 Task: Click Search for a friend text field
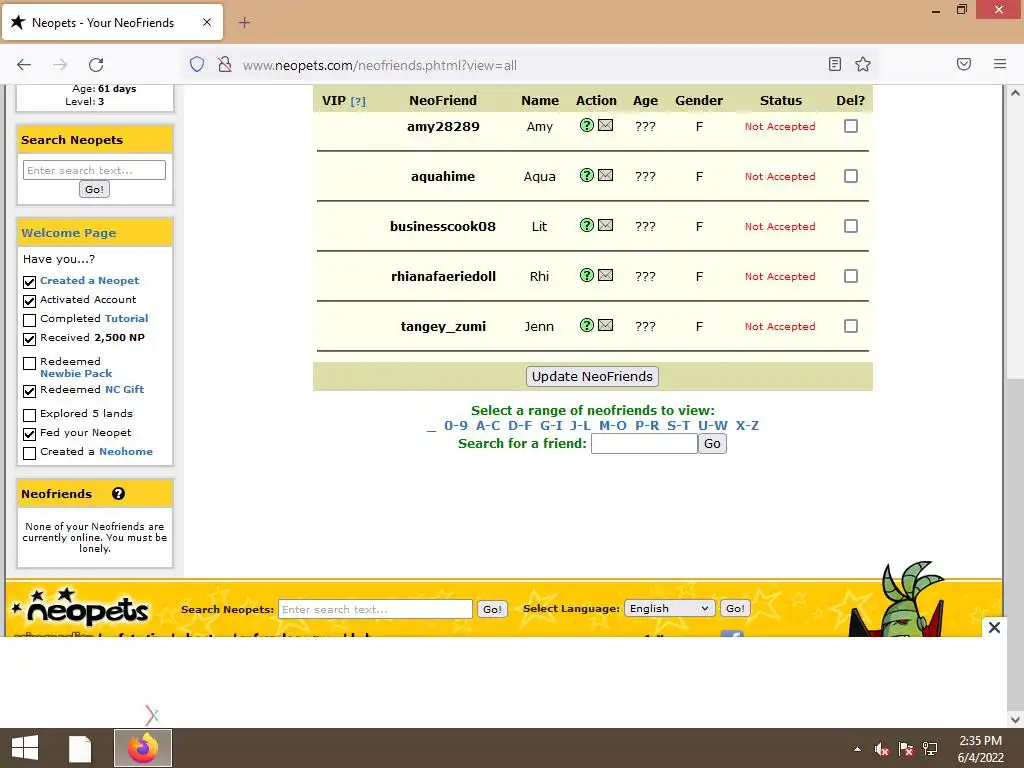click(x=644, y=443)
